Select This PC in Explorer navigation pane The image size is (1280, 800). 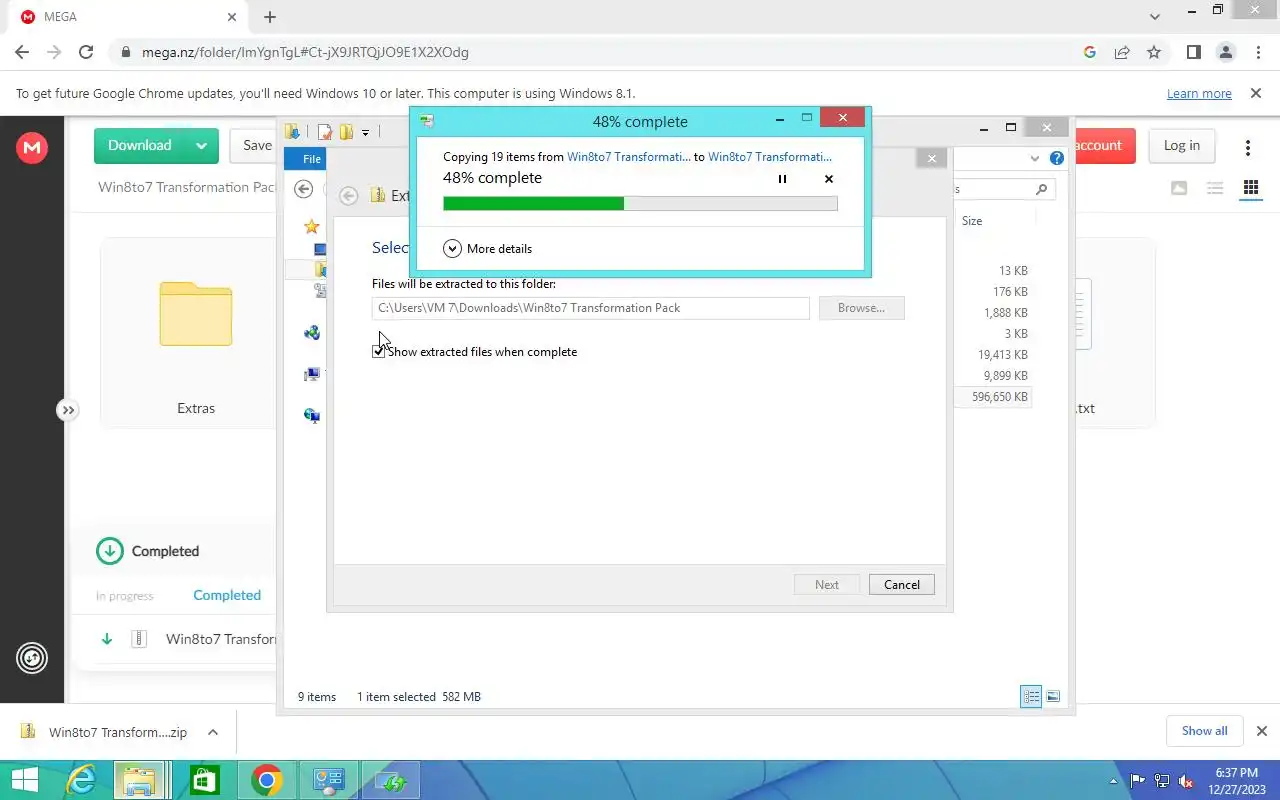(312, 375)
